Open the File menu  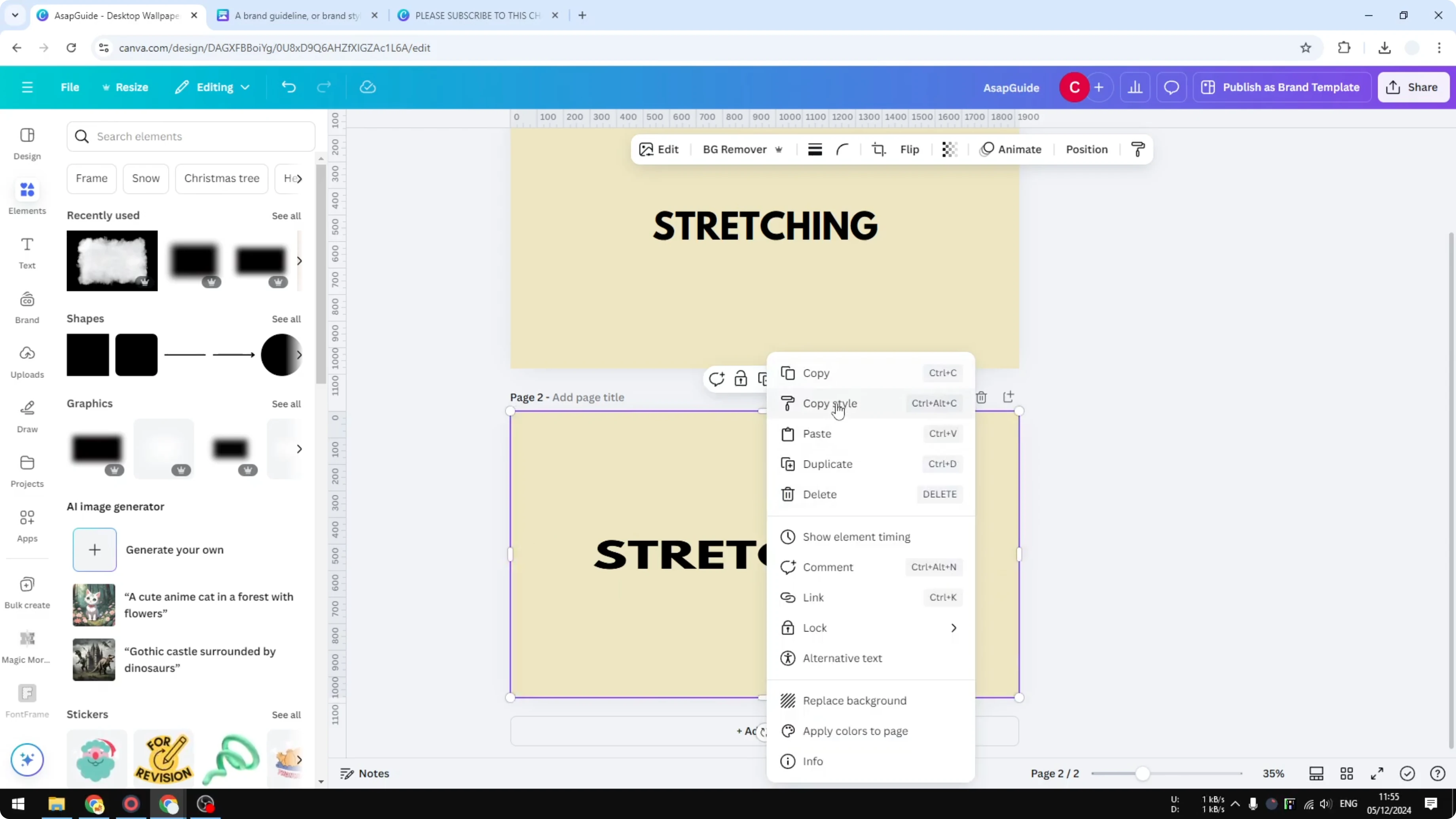[70, 87]
